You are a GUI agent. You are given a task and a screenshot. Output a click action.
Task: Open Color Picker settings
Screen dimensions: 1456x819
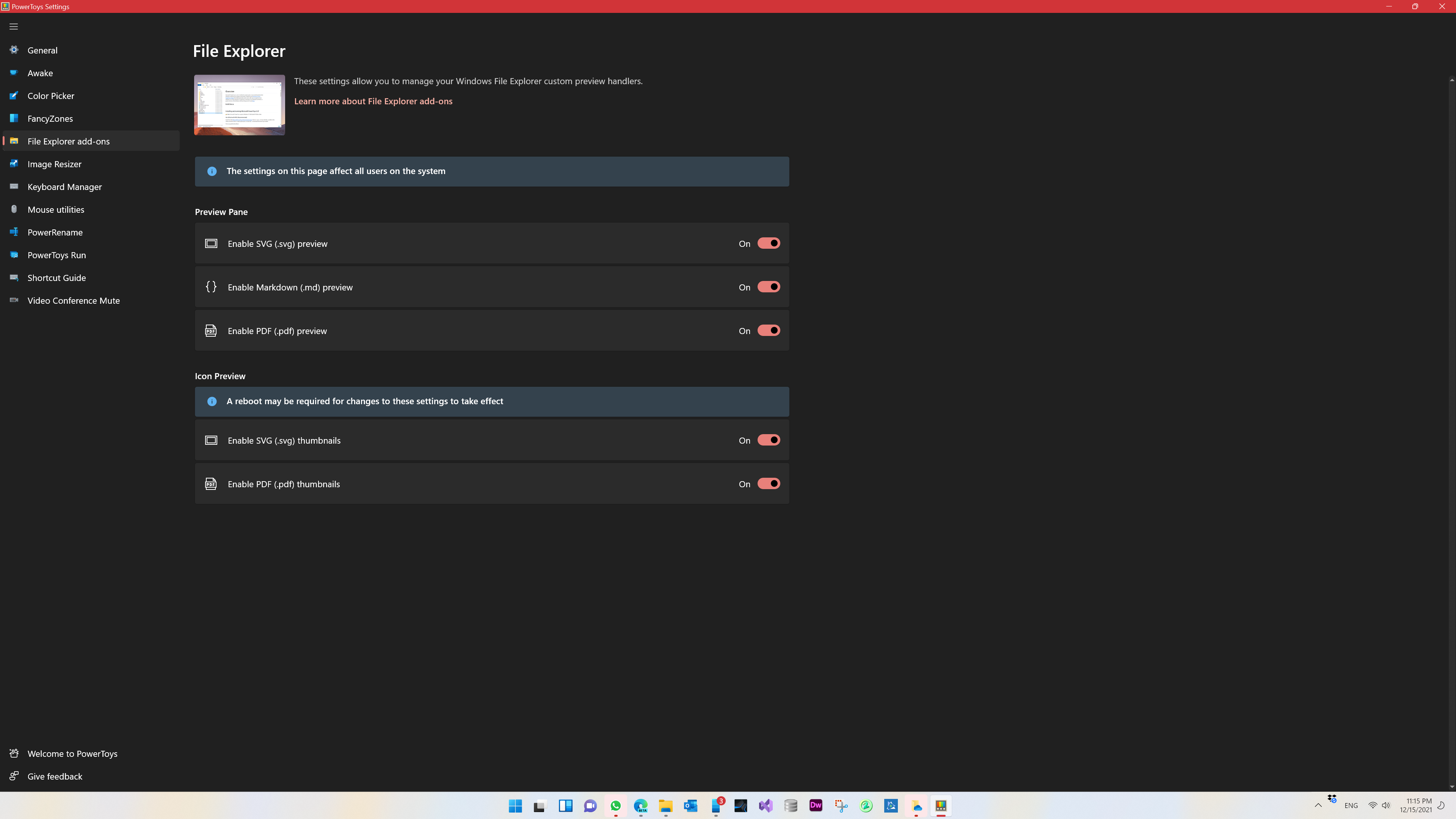click(91, 96)
